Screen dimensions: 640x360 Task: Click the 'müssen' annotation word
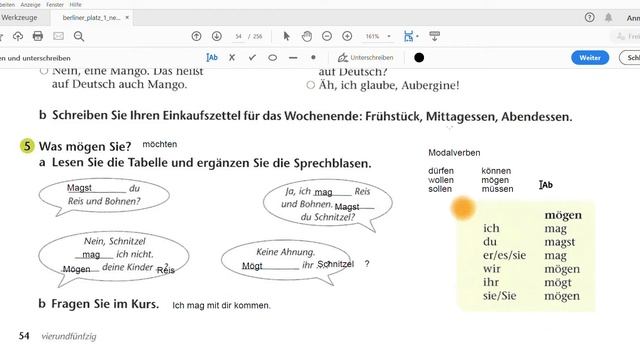pyautogui.click(x=497, y=189)
